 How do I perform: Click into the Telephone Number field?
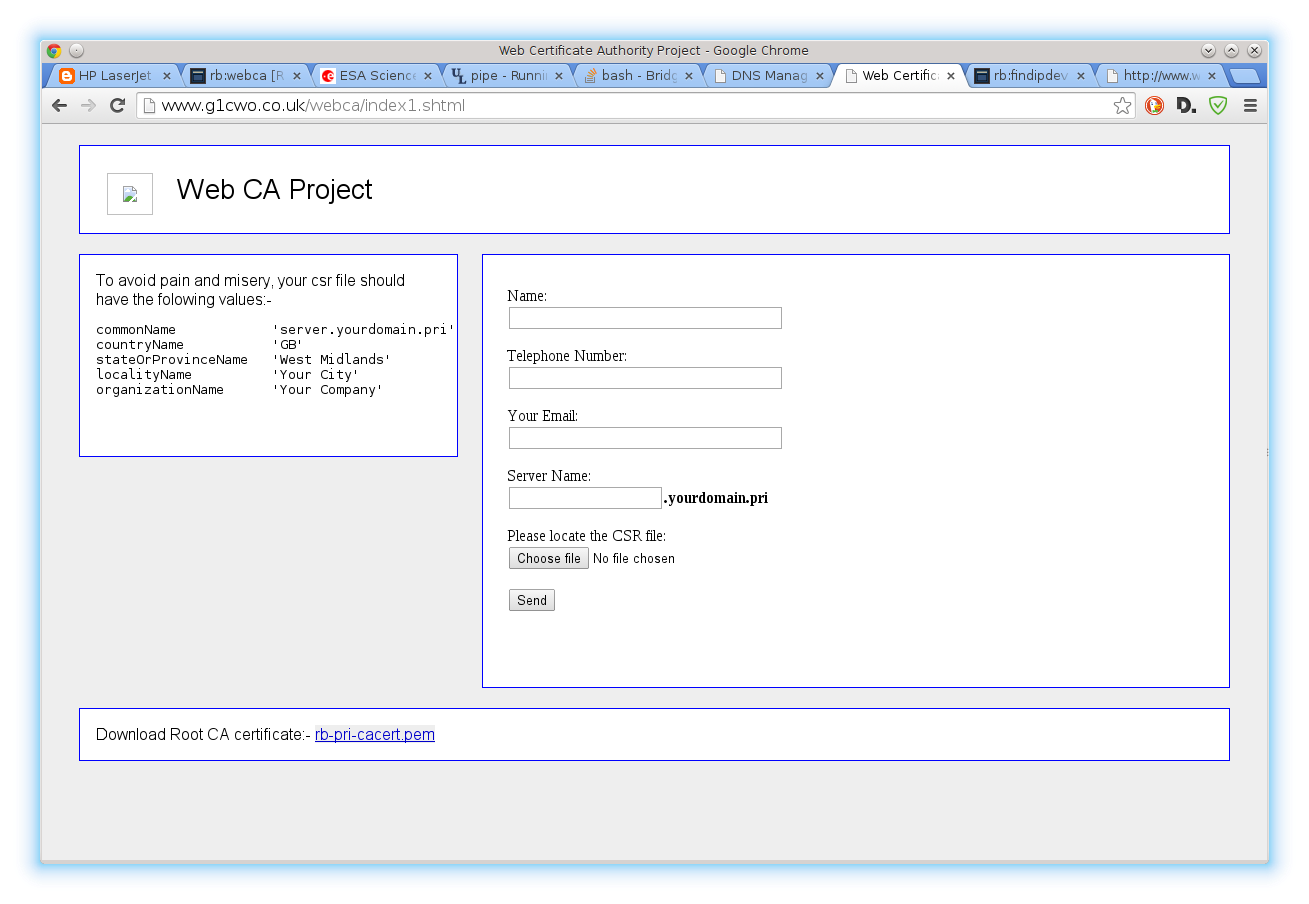click(x=645, y=378)
